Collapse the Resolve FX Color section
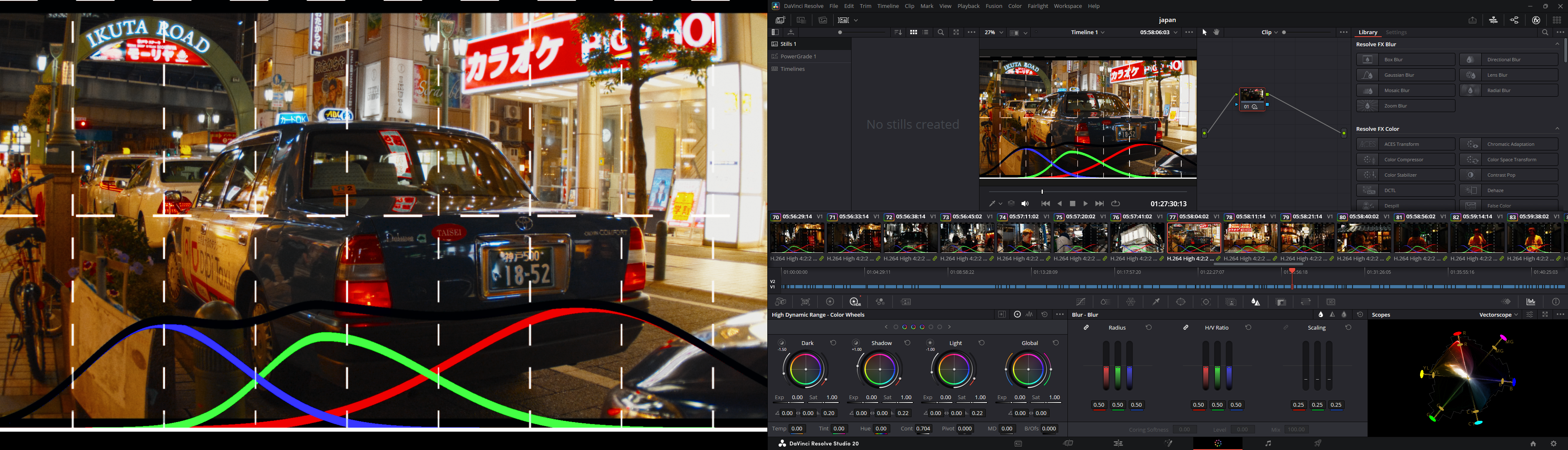Image resolution: width=1568 pixels, height=450 pixels. [1558, 128]
